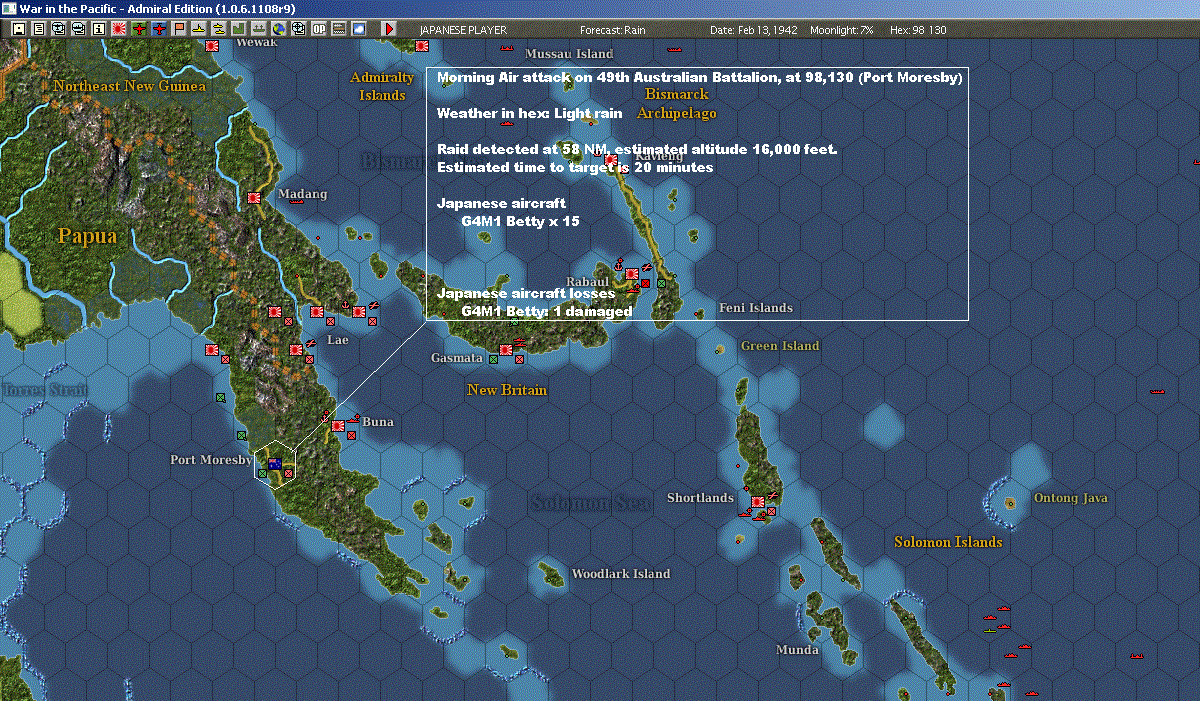Click the Japanese rising sun flag toolbar icon
1200x701 pixels.
click(118, 29)
